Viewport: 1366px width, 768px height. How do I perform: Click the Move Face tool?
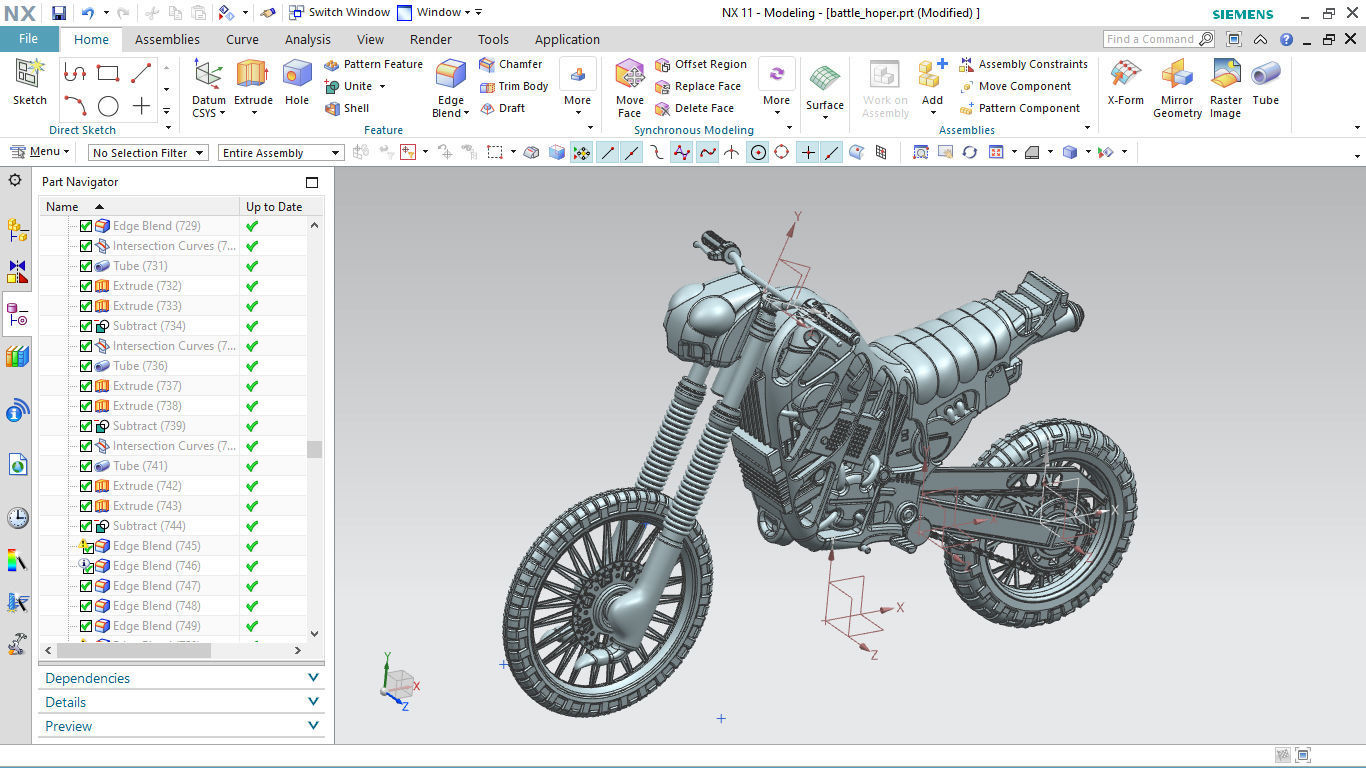tap(630, 88)
